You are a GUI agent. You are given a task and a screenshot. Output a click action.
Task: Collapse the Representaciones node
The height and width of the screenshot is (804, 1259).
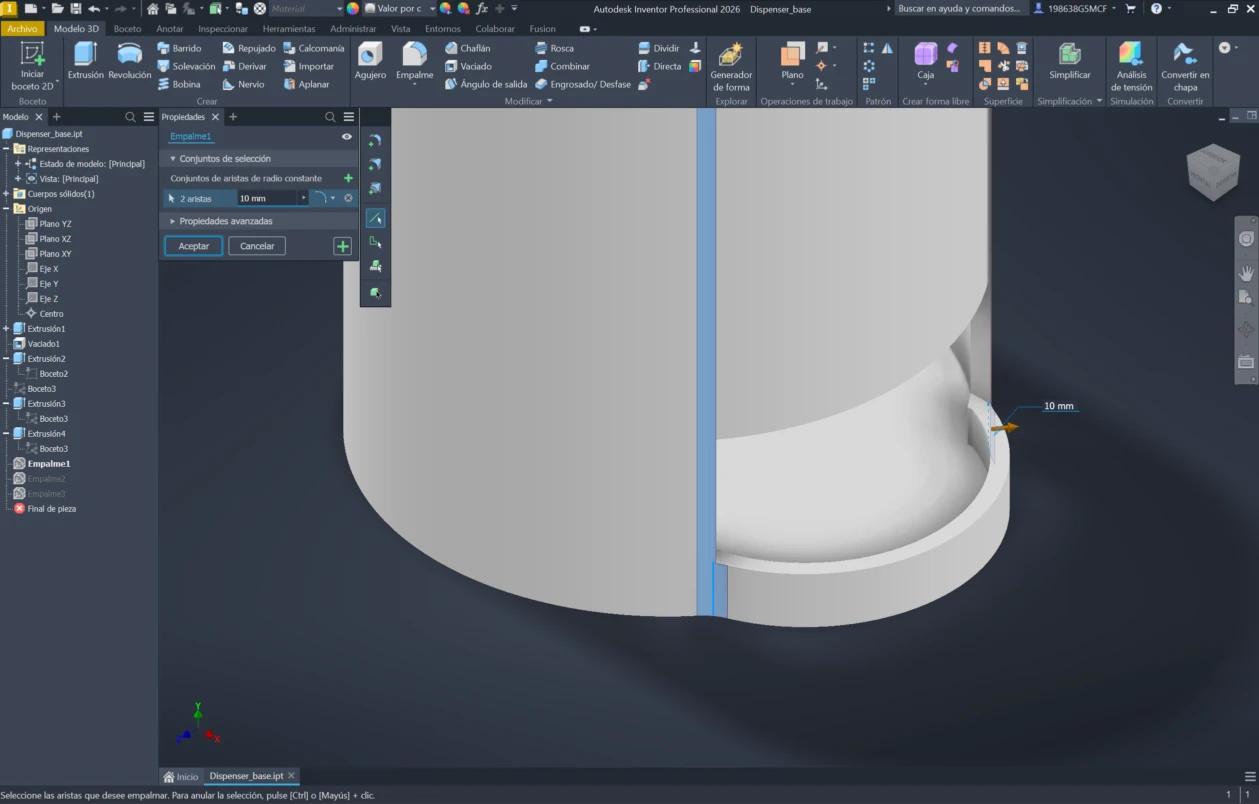click(x=7, y=149)
